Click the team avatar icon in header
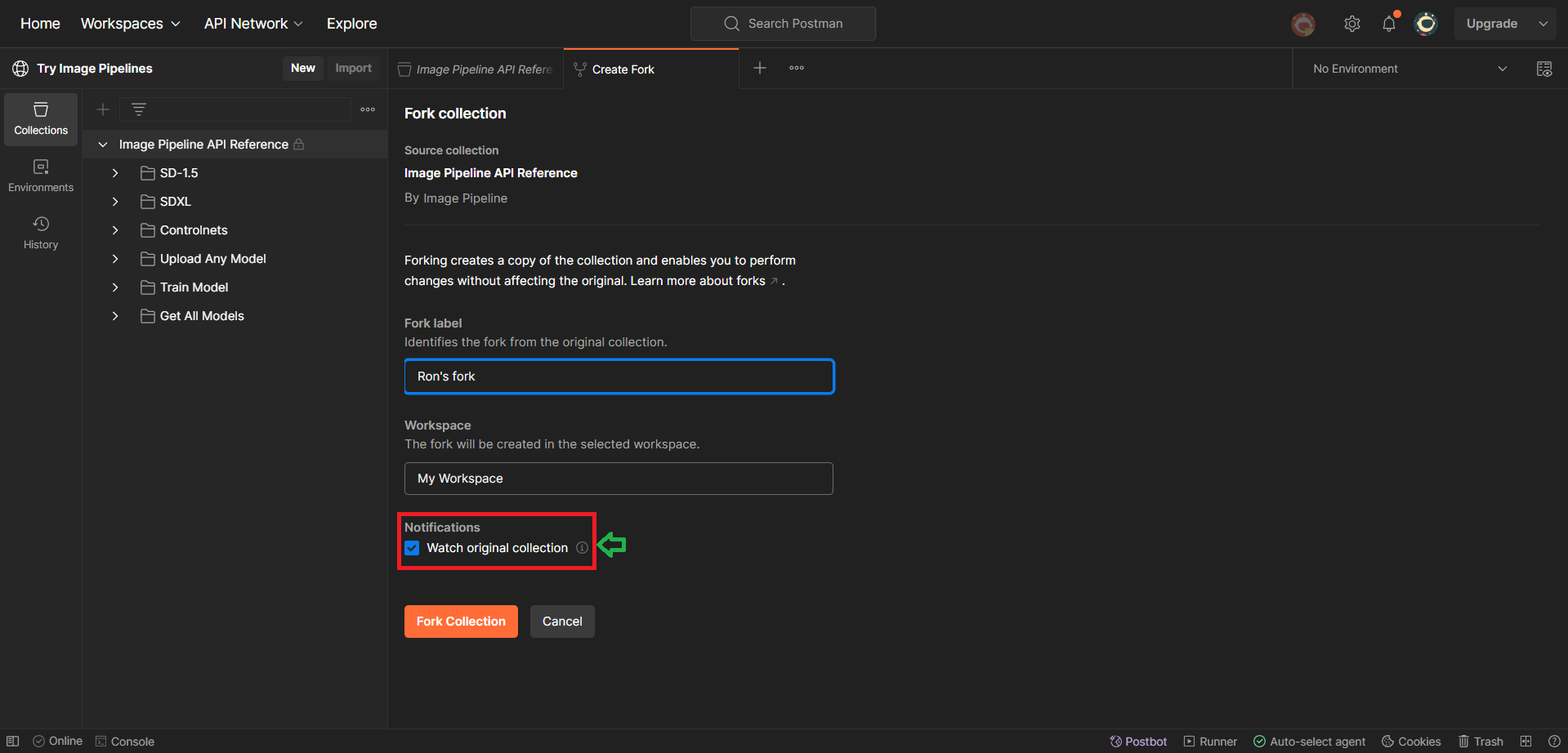Viewport: 1568px width, 753px height. (1303, 25)
